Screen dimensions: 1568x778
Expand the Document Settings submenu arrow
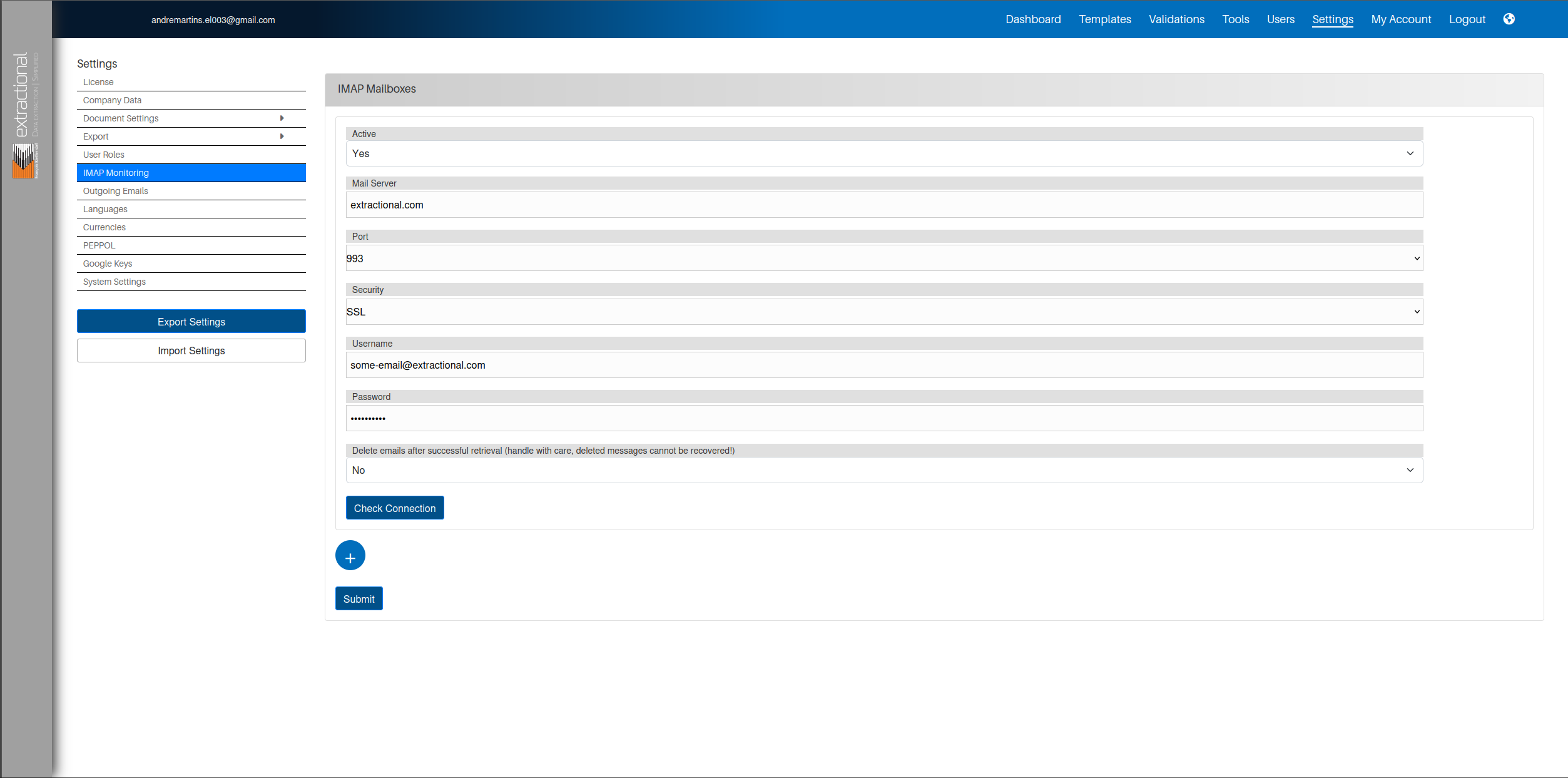pos(282,118)
